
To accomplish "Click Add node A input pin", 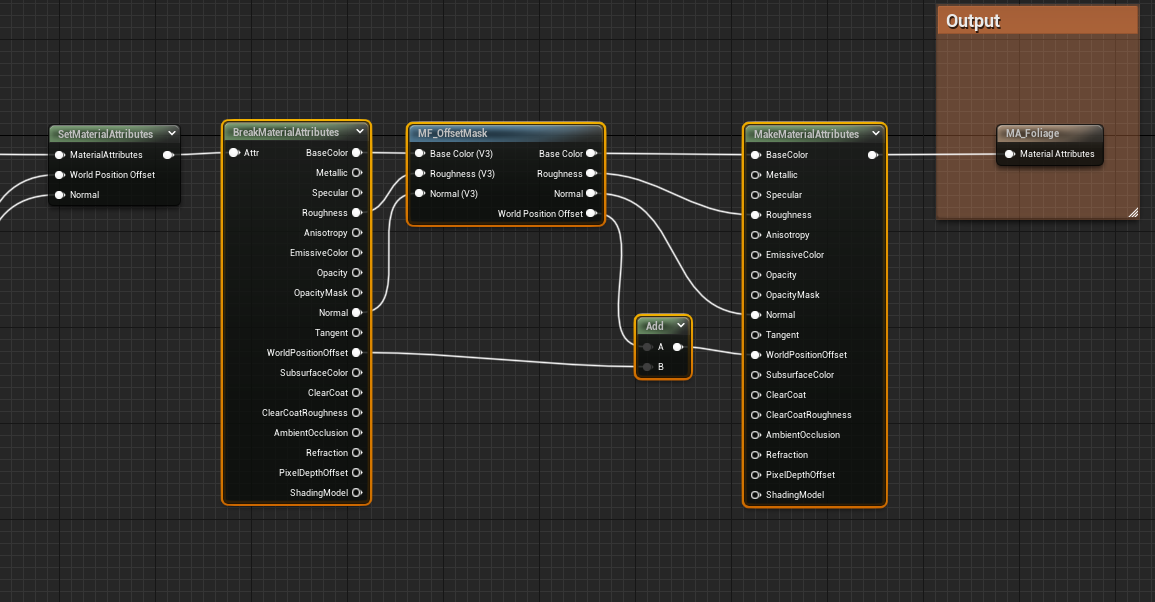I will click(x=647, y=346).
